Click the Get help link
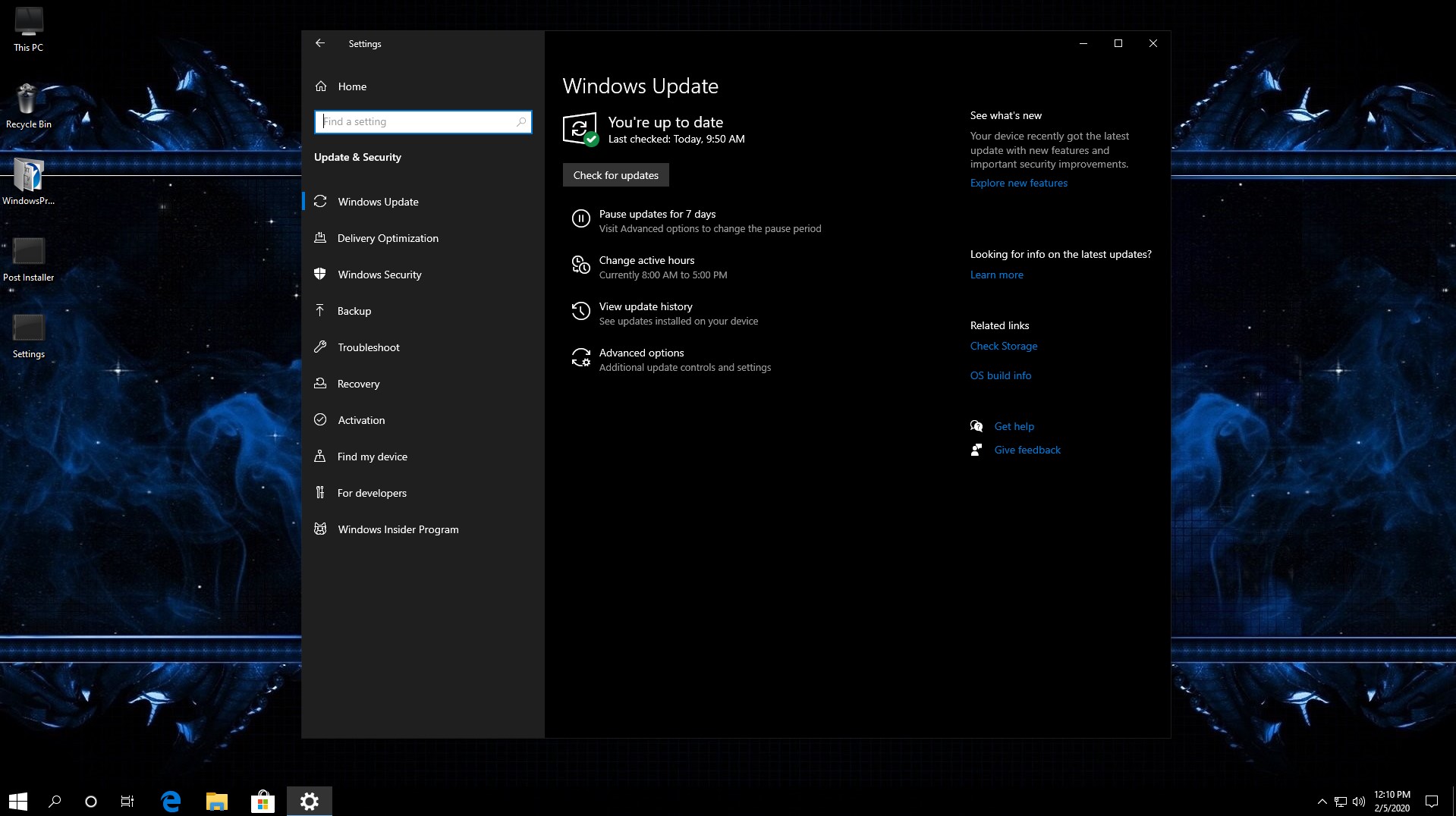 [1014, 426]
